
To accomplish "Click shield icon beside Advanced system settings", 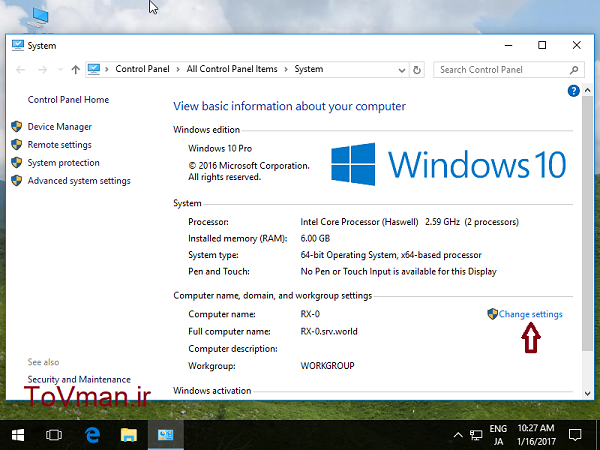I will [x=16, y=180].
